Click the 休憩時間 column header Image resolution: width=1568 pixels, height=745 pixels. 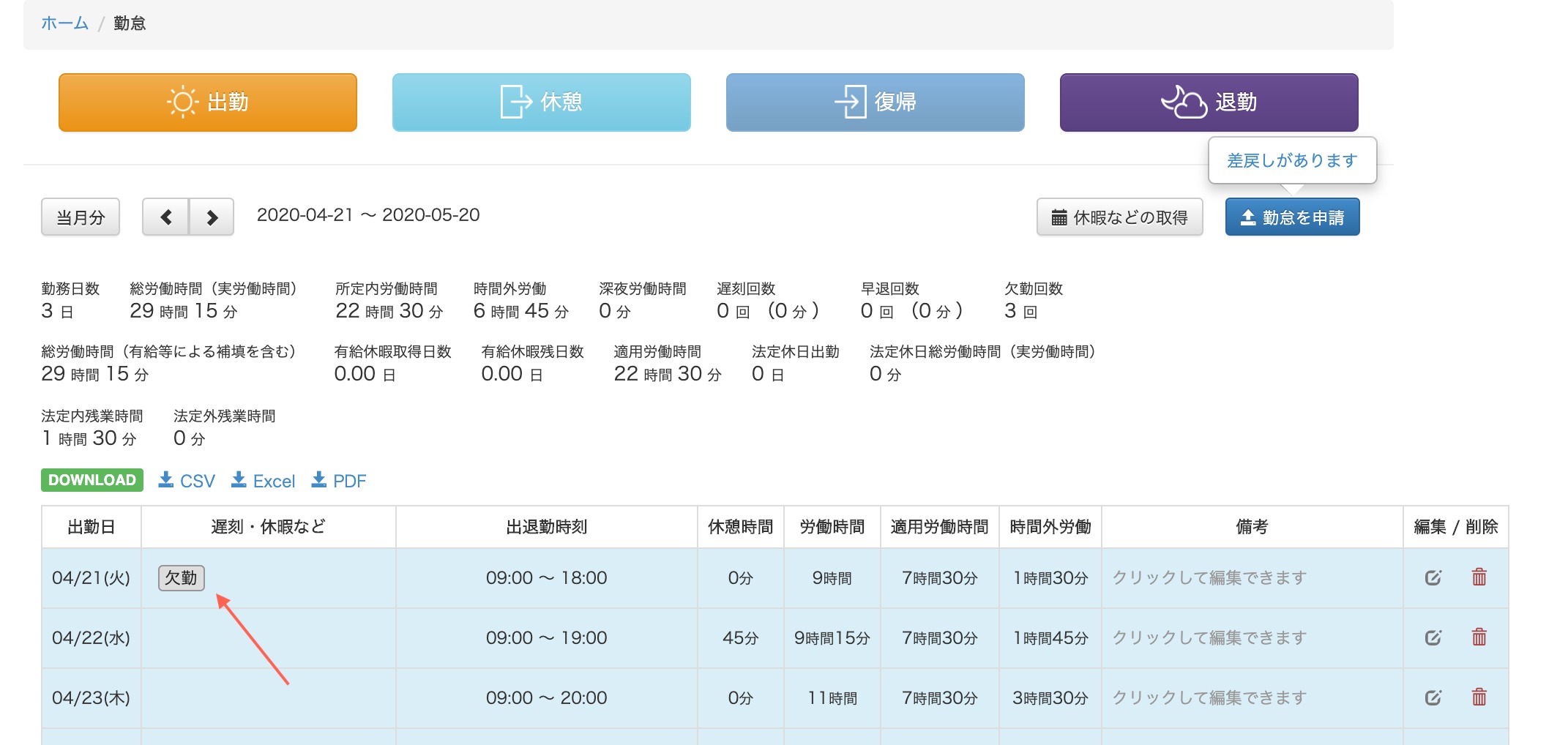[x=741, y=527]
